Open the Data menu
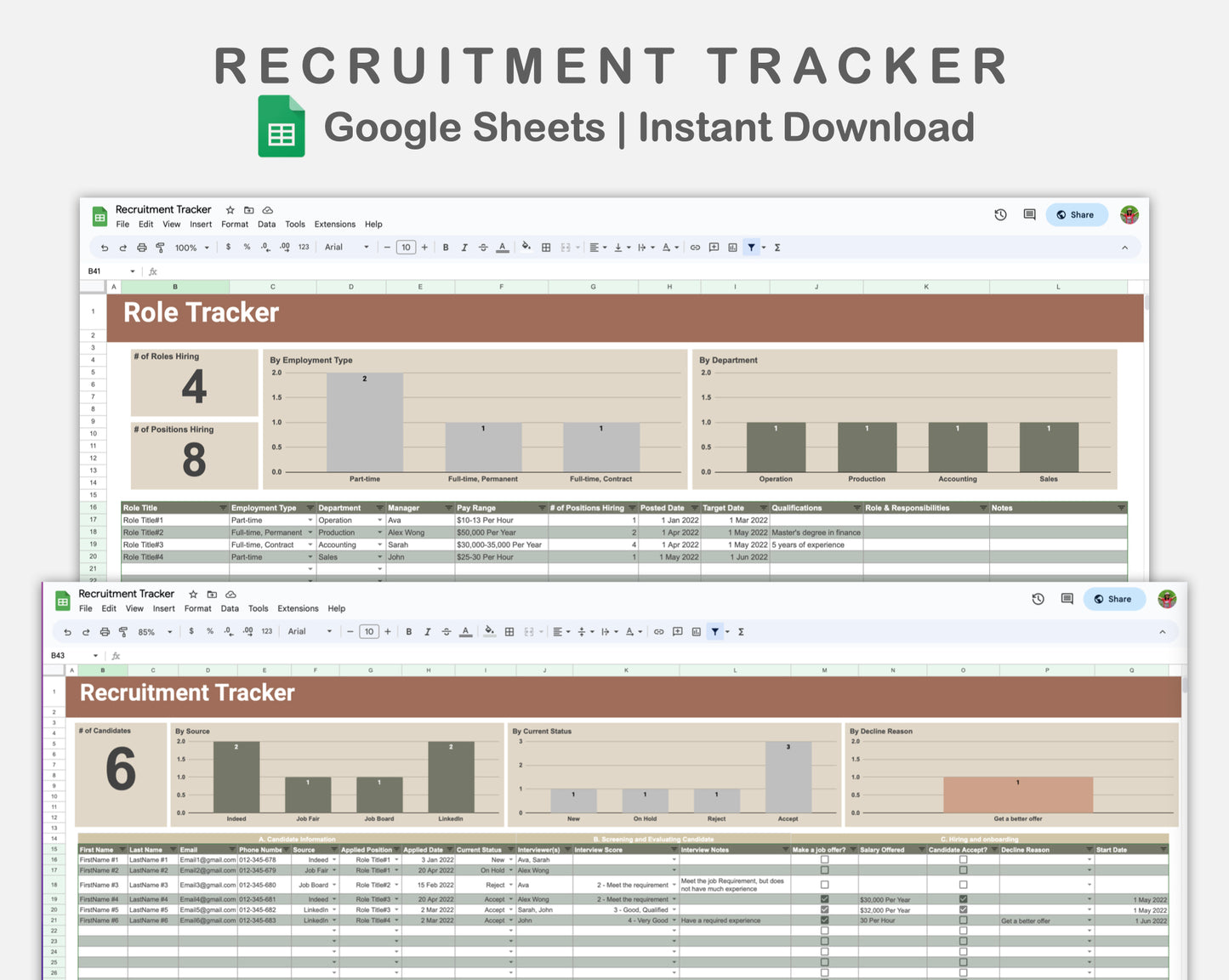The width and height of the screenshot is (1229, 980). (x=230, y=608)
